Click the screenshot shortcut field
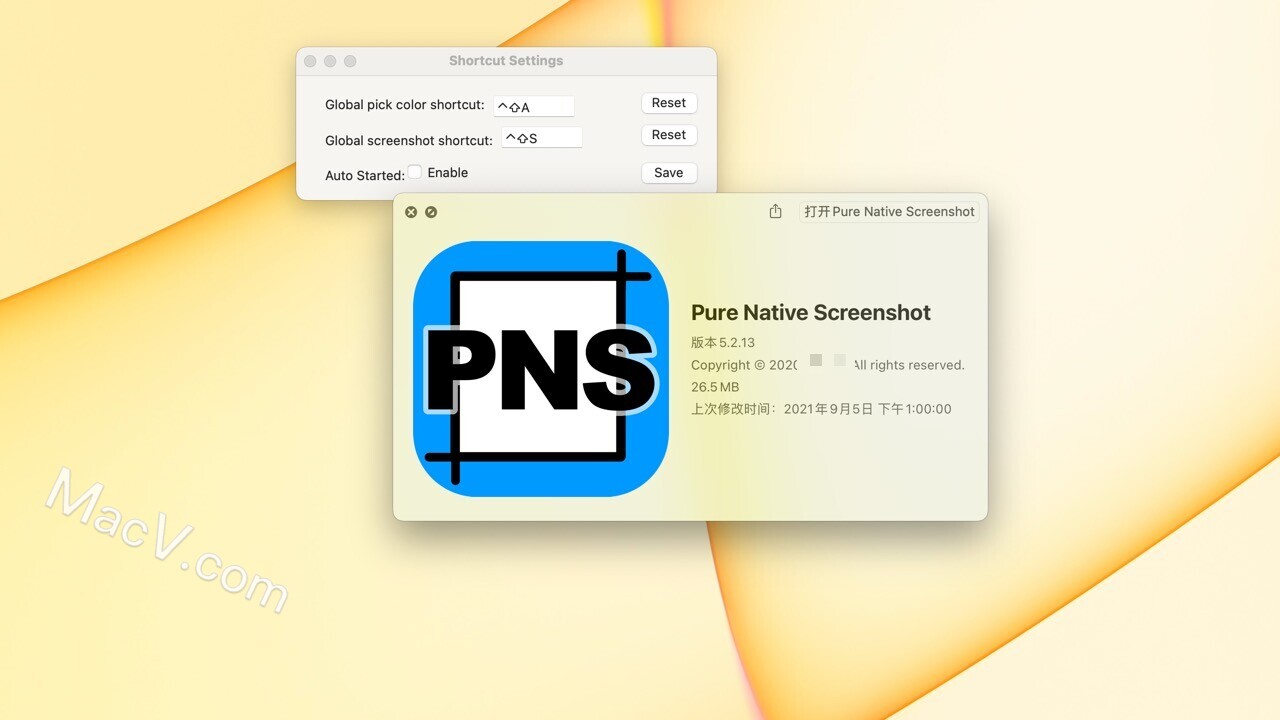The image size is (1280, 720). click(x=541, y=138)
